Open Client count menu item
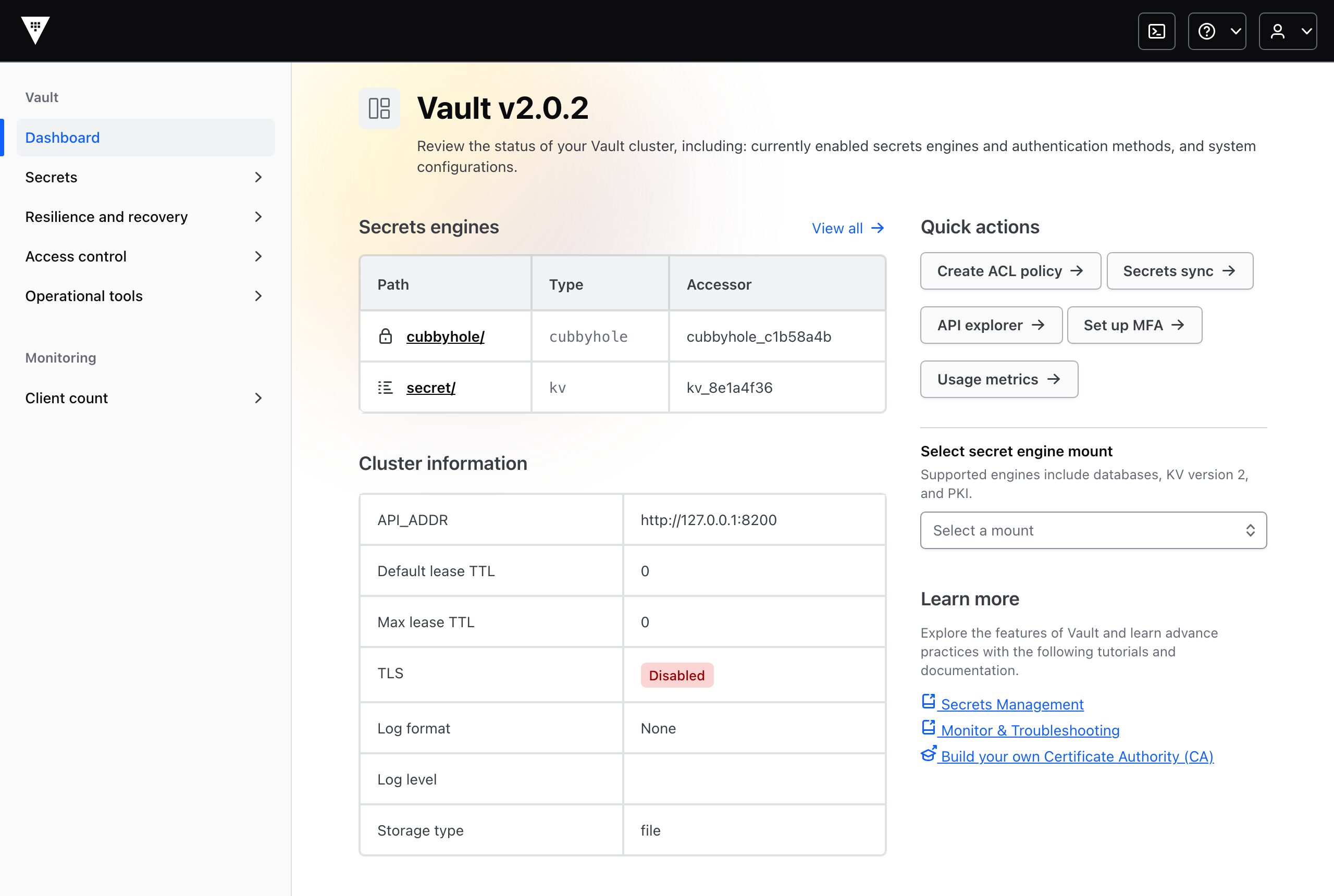This screenshot has width=1334, height=896. [146, 397]
